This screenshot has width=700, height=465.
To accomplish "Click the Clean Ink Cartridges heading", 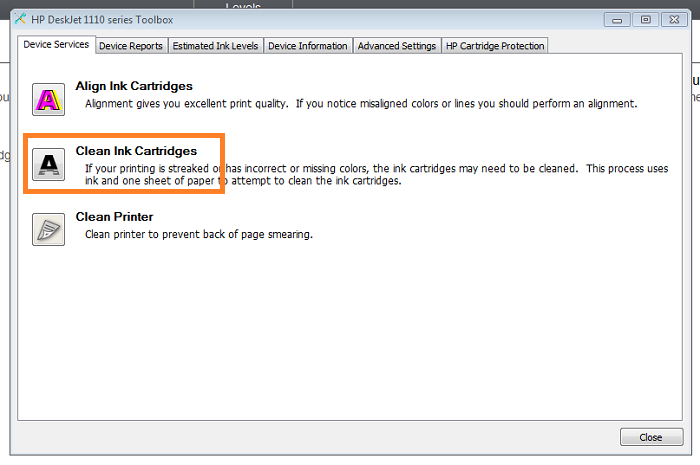I will (136, 151).
